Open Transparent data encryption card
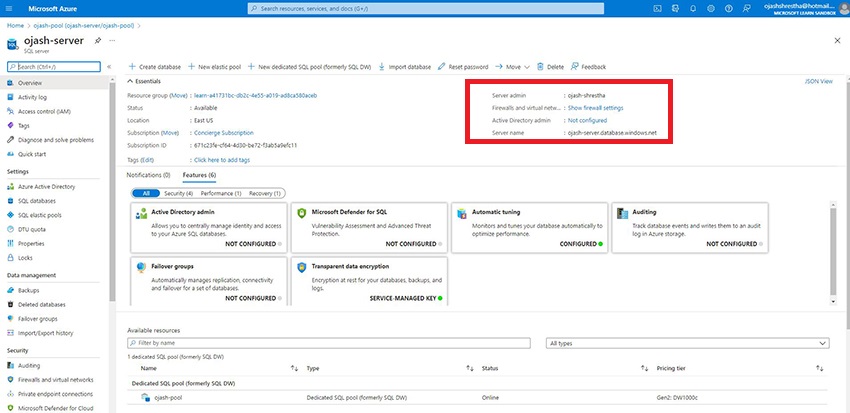This screenshot has width=850, height=413. [x=369, y=282]
